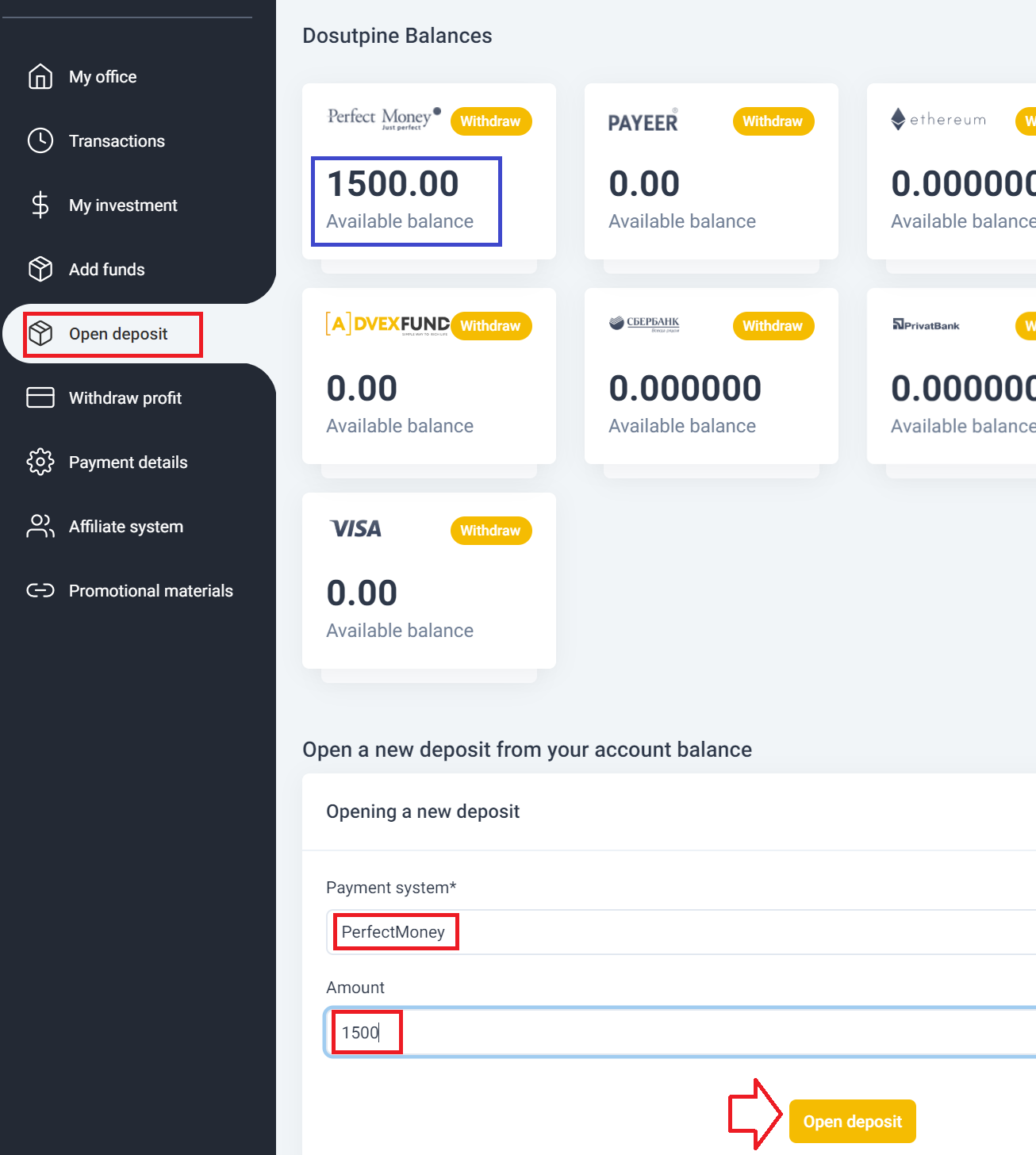Go to Affiliate system
Image resolution: width=1036 pixels, height=1155 pixels.
pyautogui.click(x=126, y=527)
